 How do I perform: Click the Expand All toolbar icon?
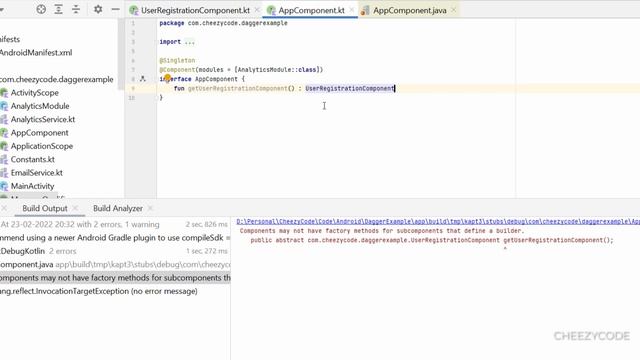pyautogui.click(x=58, y=9)
